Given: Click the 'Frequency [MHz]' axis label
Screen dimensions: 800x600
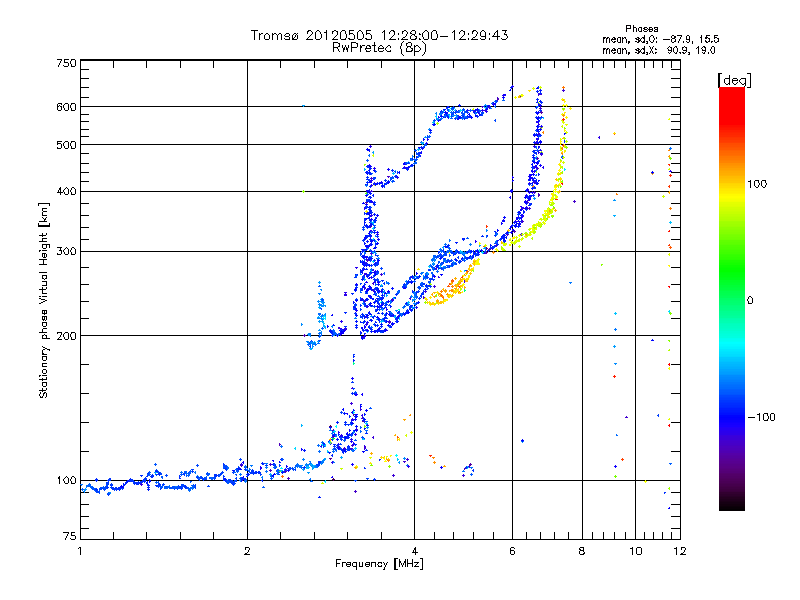Looking at the screenshot, I should click(x=379, y=564).
